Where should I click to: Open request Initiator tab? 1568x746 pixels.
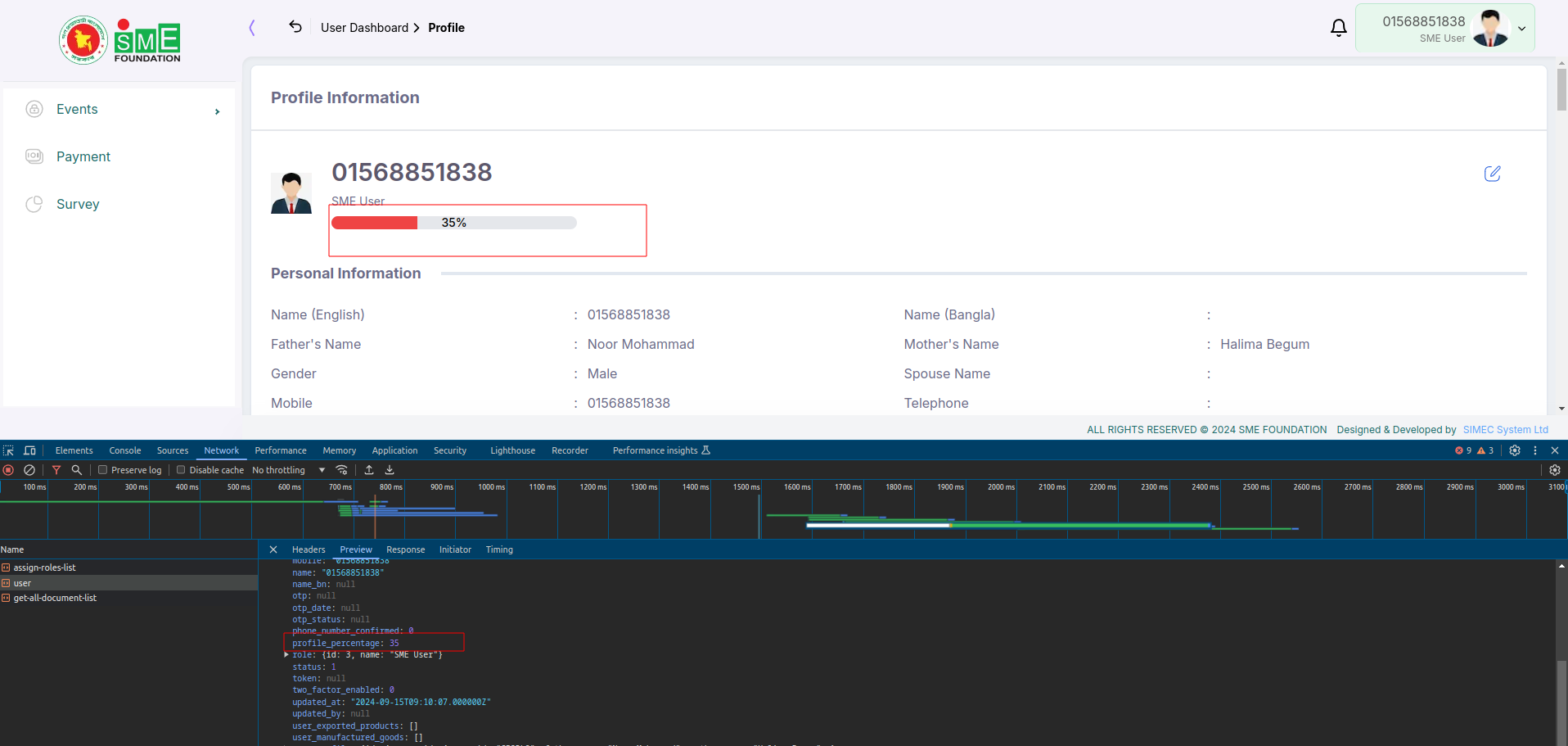coord(455,549)
